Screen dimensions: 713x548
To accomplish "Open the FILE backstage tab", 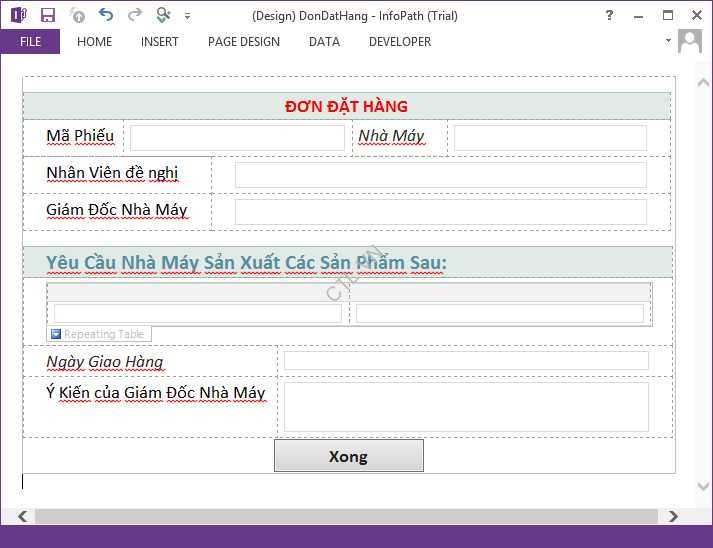I will pyautogui.click(x=30, y=42).
